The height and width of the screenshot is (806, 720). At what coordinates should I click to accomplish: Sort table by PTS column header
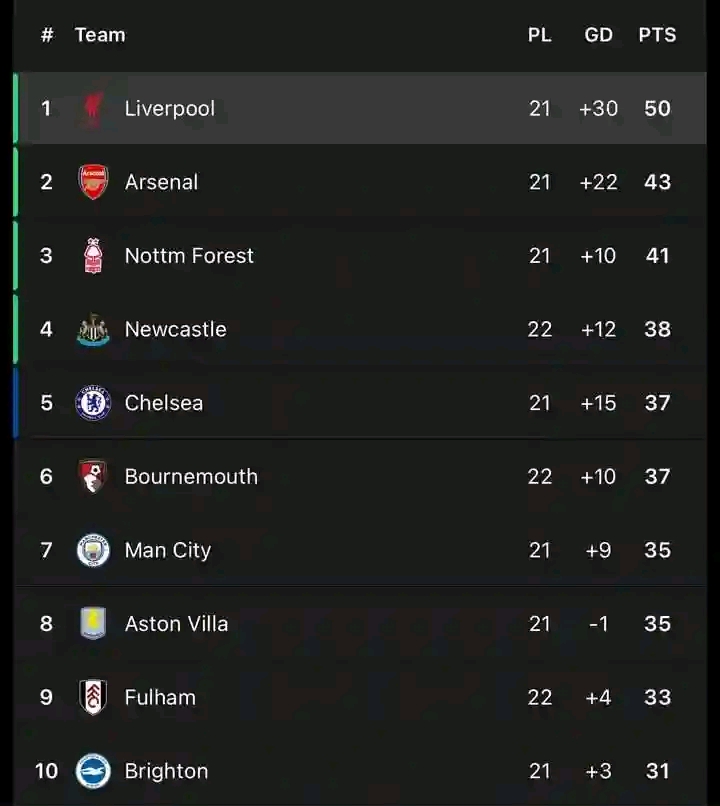(x=657, y=35)
